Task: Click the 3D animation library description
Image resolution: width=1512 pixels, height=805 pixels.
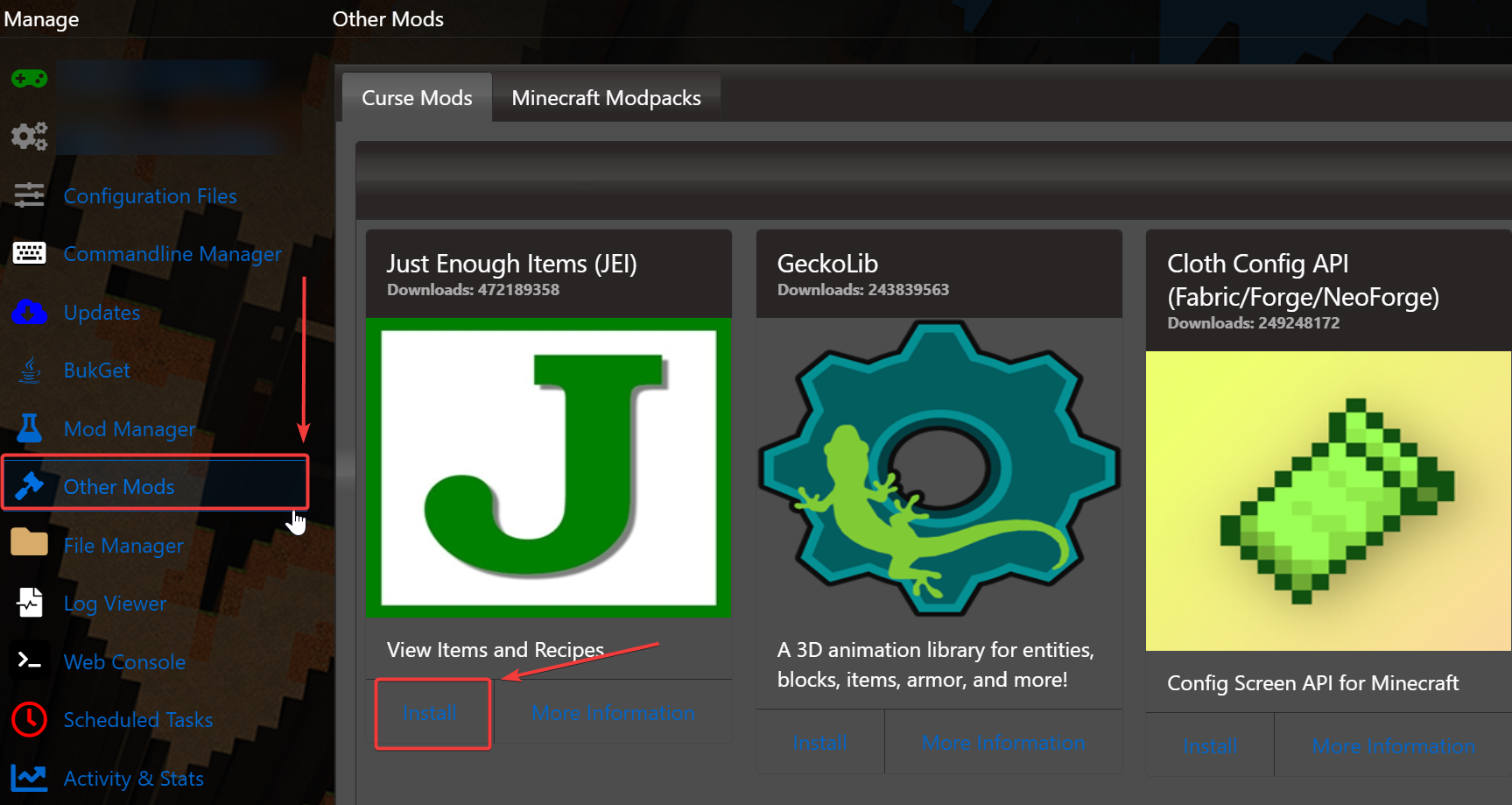Action: click(936, 665)
